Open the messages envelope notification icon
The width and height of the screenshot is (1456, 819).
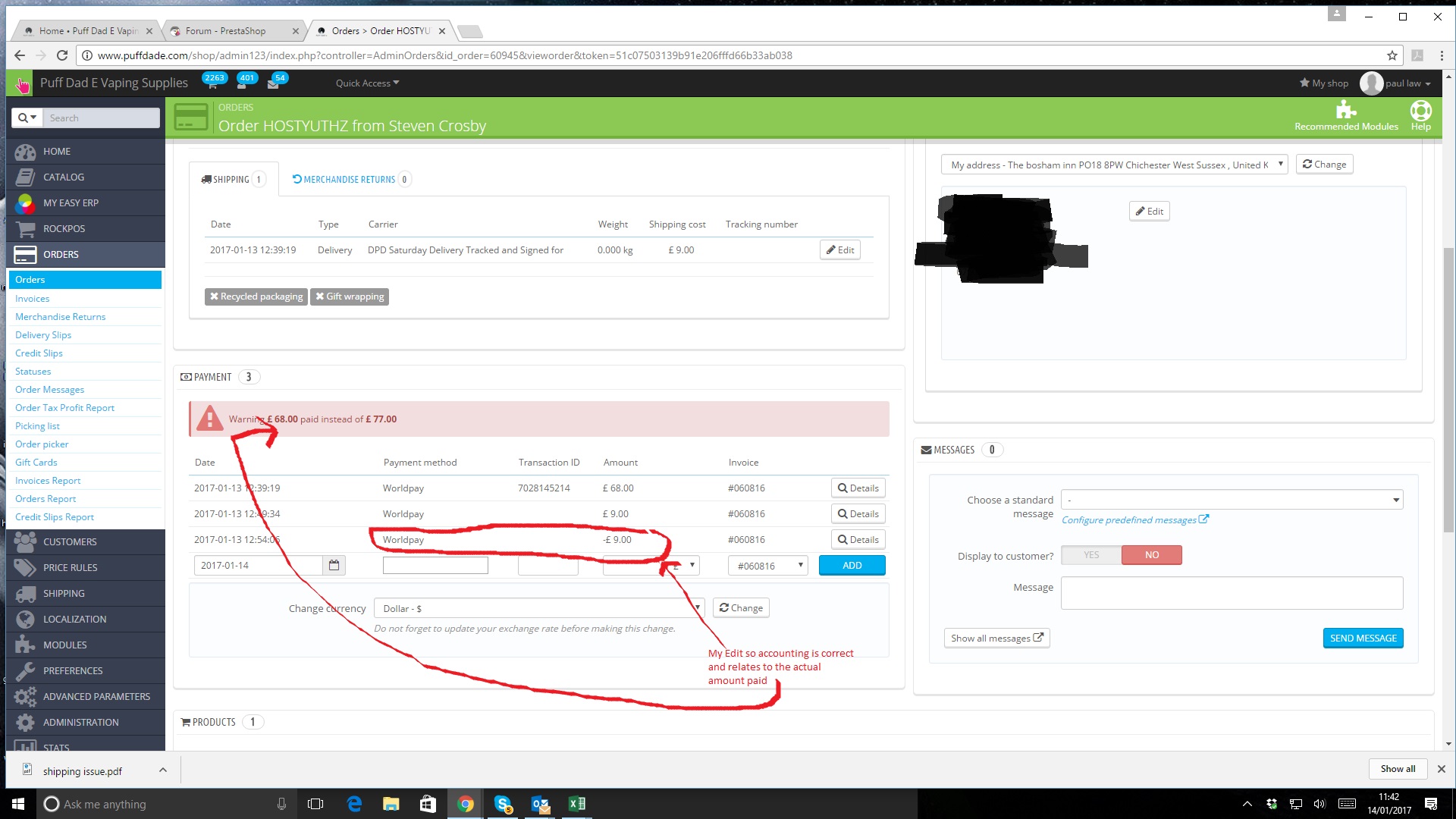pyautogui.click(x=273, y=84)
